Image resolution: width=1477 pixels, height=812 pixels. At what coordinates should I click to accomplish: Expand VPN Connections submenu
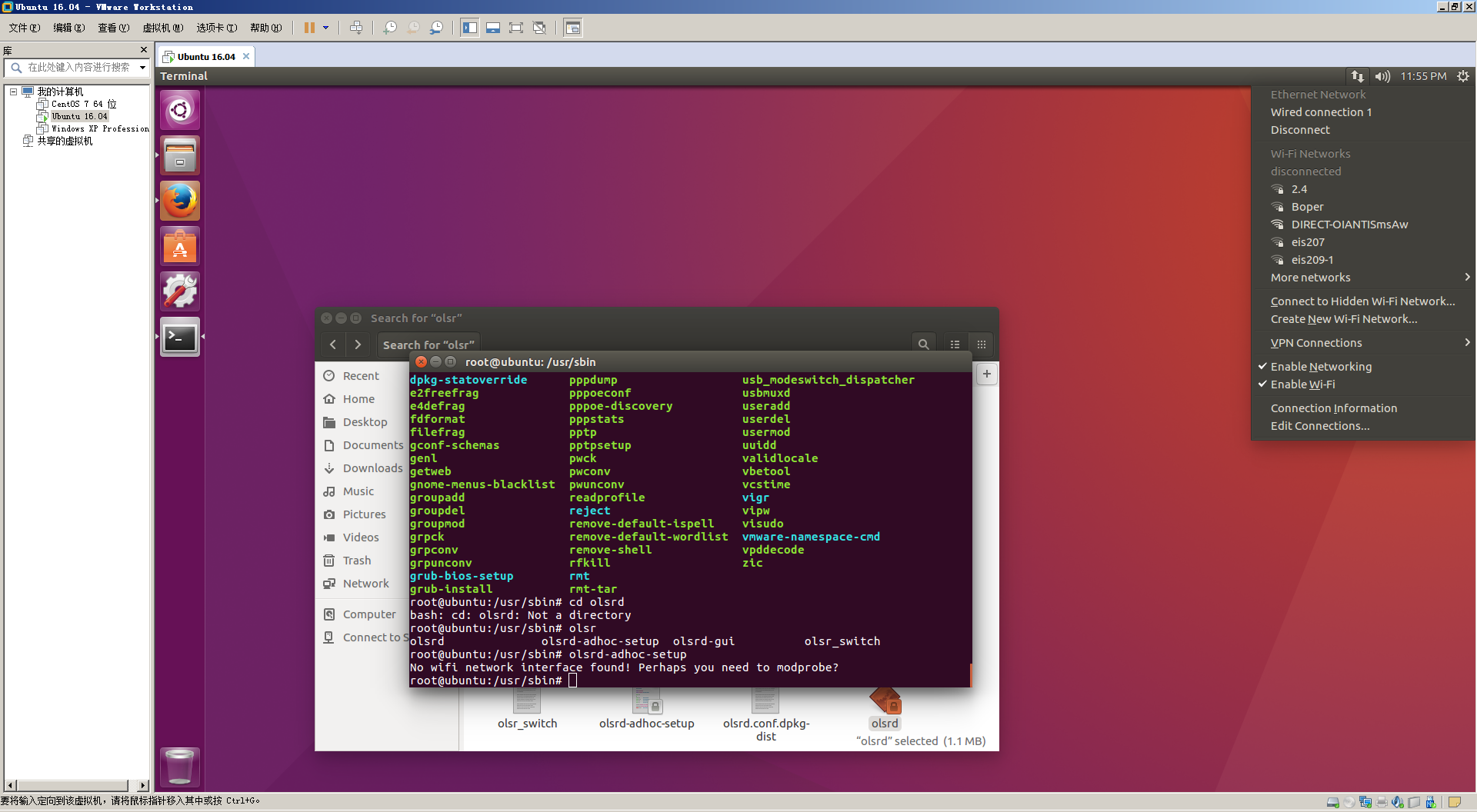[1362, 343]
